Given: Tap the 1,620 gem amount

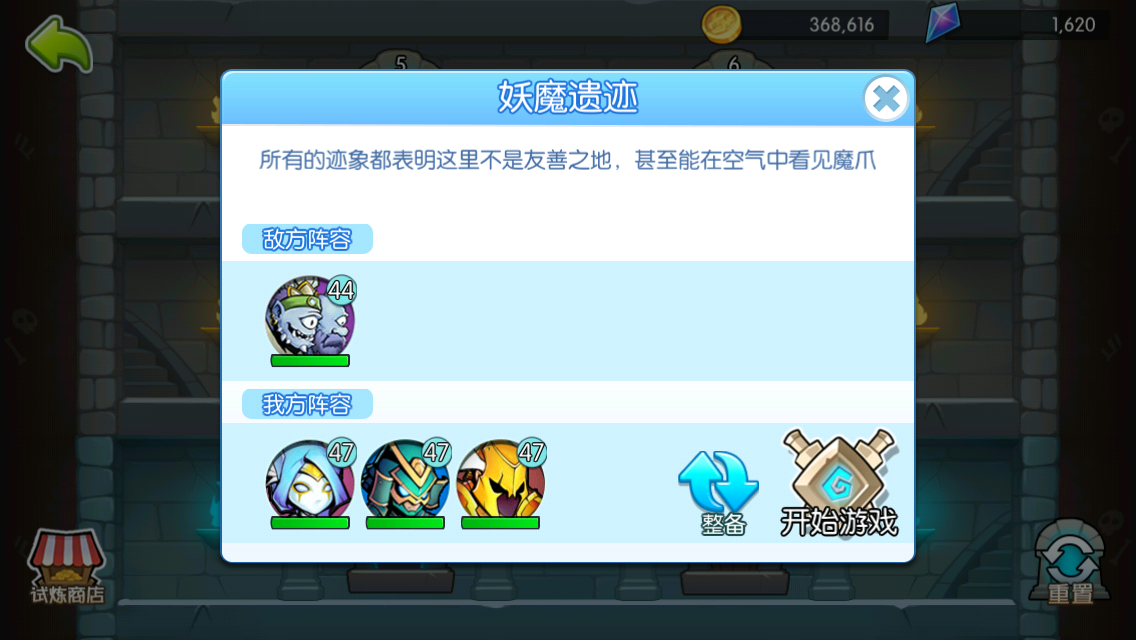Looking at the screenshot, I should (1073, 25).
